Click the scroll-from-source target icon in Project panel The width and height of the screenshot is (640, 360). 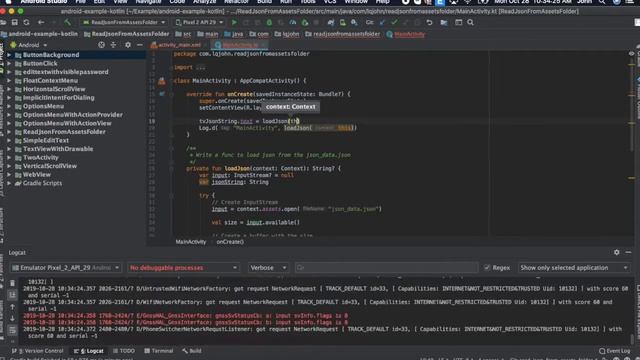[101, 45]
